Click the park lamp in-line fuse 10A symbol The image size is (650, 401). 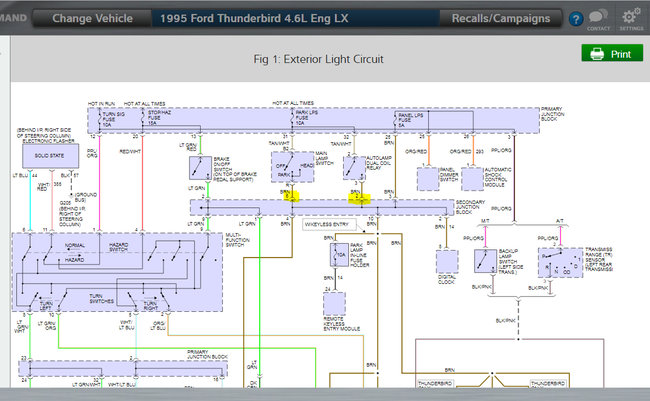pyautogui.click(x=339, y=255)
